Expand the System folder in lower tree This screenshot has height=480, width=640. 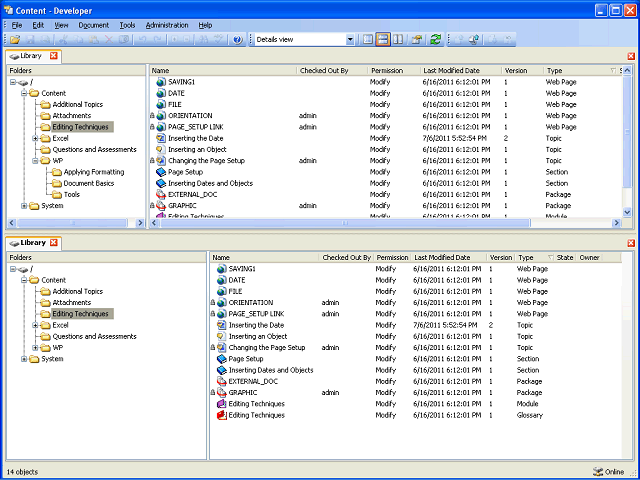(x=24, y=359)
